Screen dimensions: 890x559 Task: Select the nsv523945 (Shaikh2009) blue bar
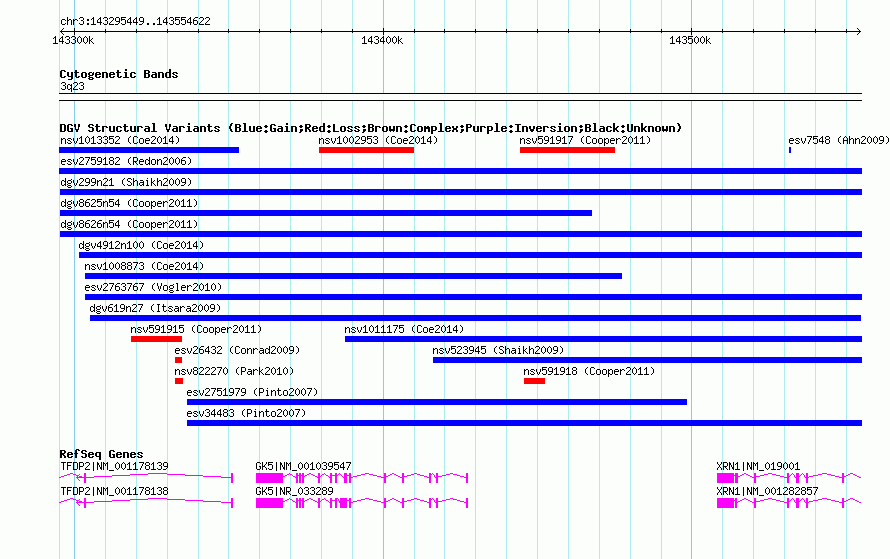click(x=647, y=360)
